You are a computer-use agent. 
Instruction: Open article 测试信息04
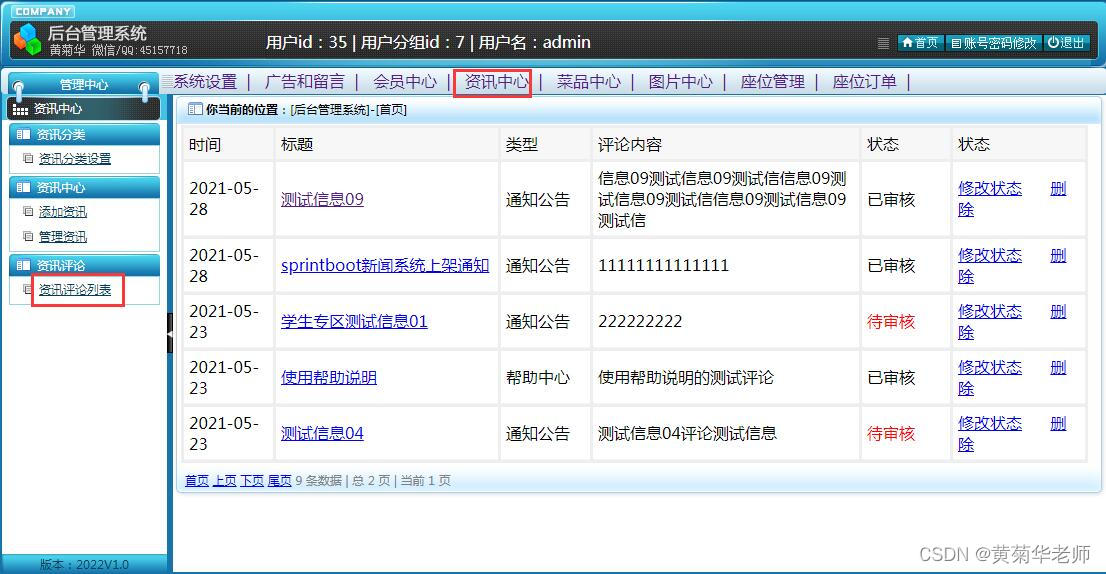tap(322, 433)
